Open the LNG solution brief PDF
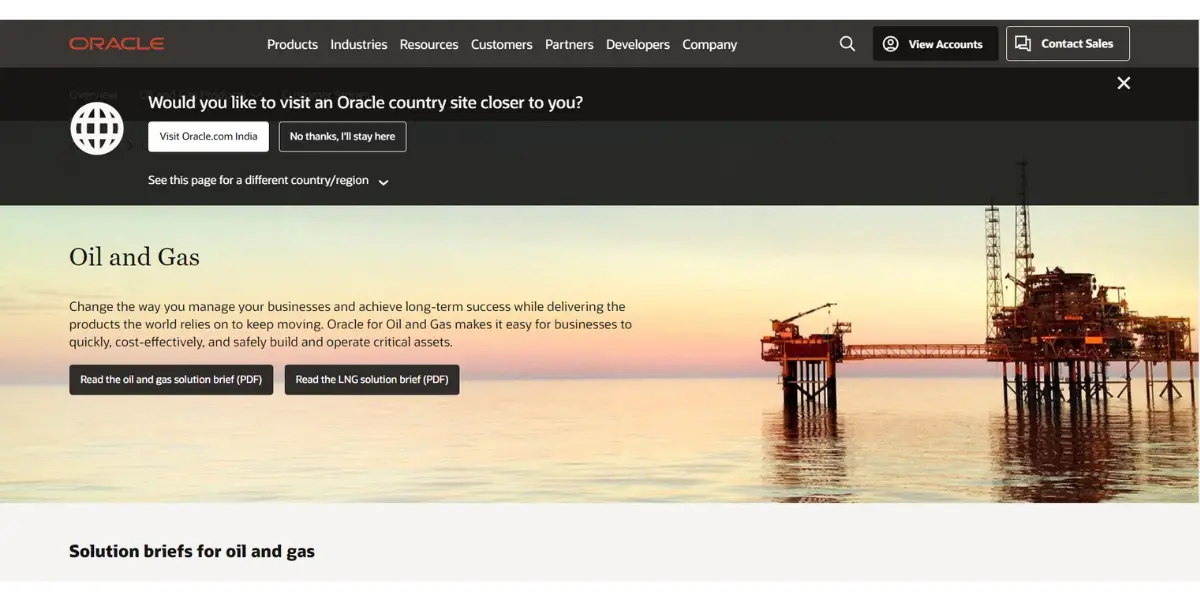The image size is (1200, 600). pyautogui.click(x=372, y=380)
